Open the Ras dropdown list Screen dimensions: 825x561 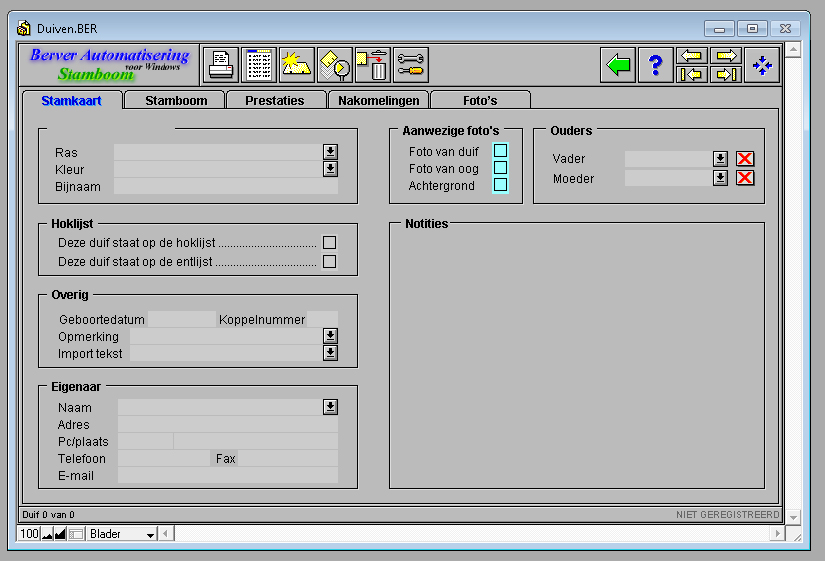330,152
